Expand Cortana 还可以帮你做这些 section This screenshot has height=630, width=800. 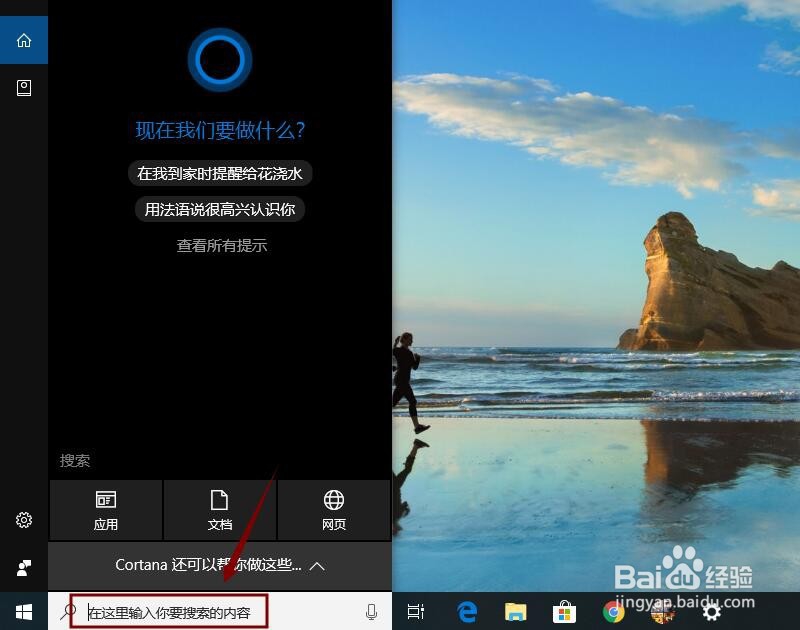pos(220,565)
